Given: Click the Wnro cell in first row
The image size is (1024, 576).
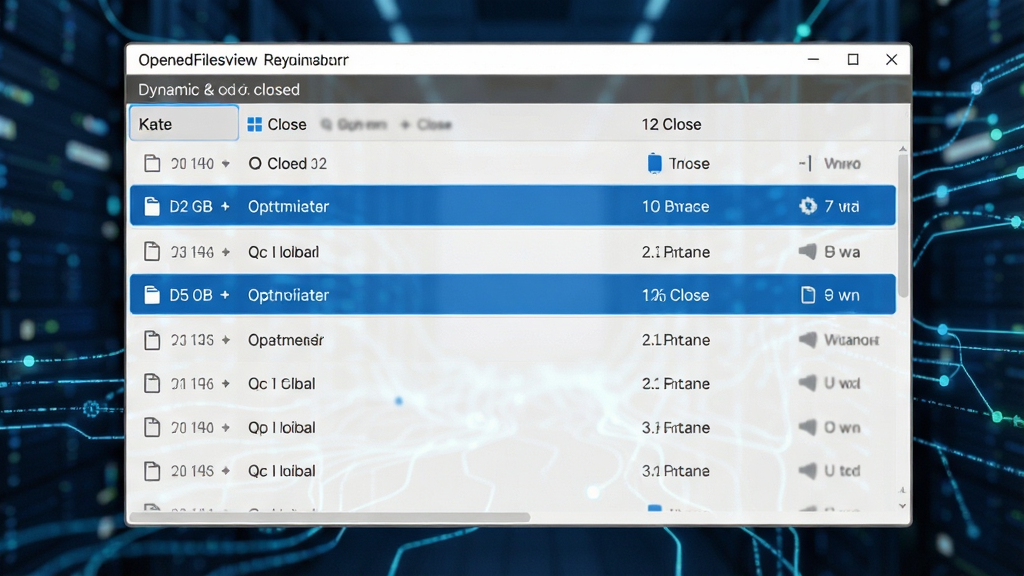Looking at the screenshot, I should [842, 163].
